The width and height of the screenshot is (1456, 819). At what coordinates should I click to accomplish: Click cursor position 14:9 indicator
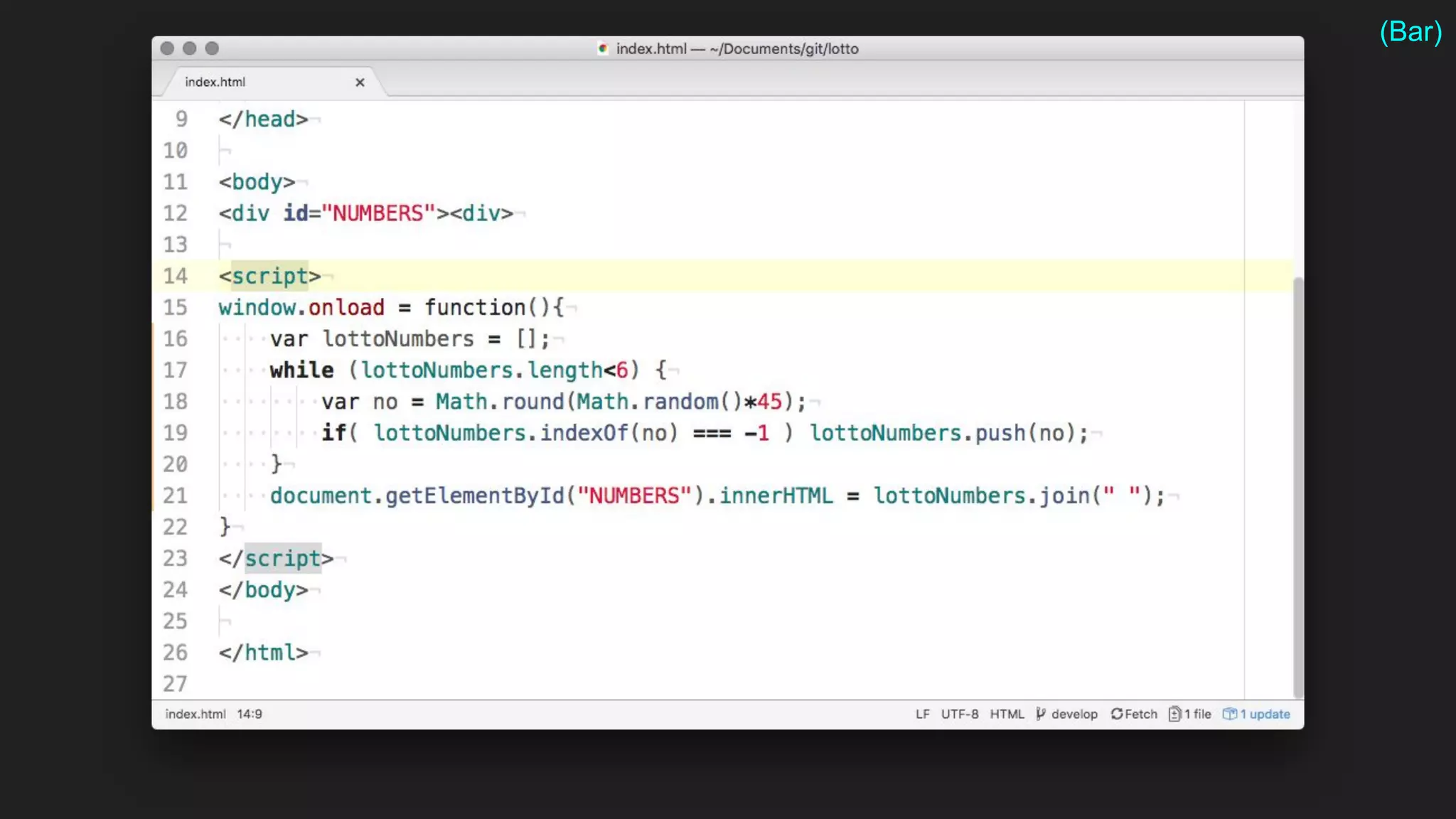(250, 714)
